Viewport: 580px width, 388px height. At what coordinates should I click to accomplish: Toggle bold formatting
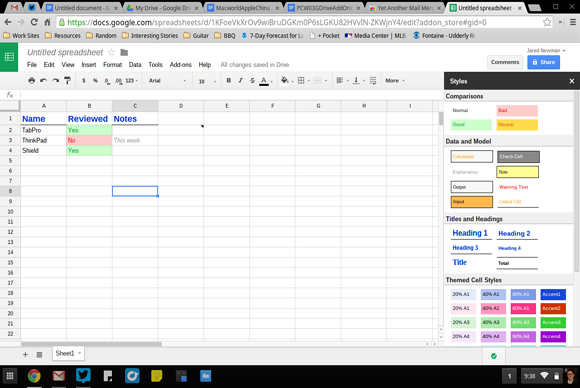[229, 80]
